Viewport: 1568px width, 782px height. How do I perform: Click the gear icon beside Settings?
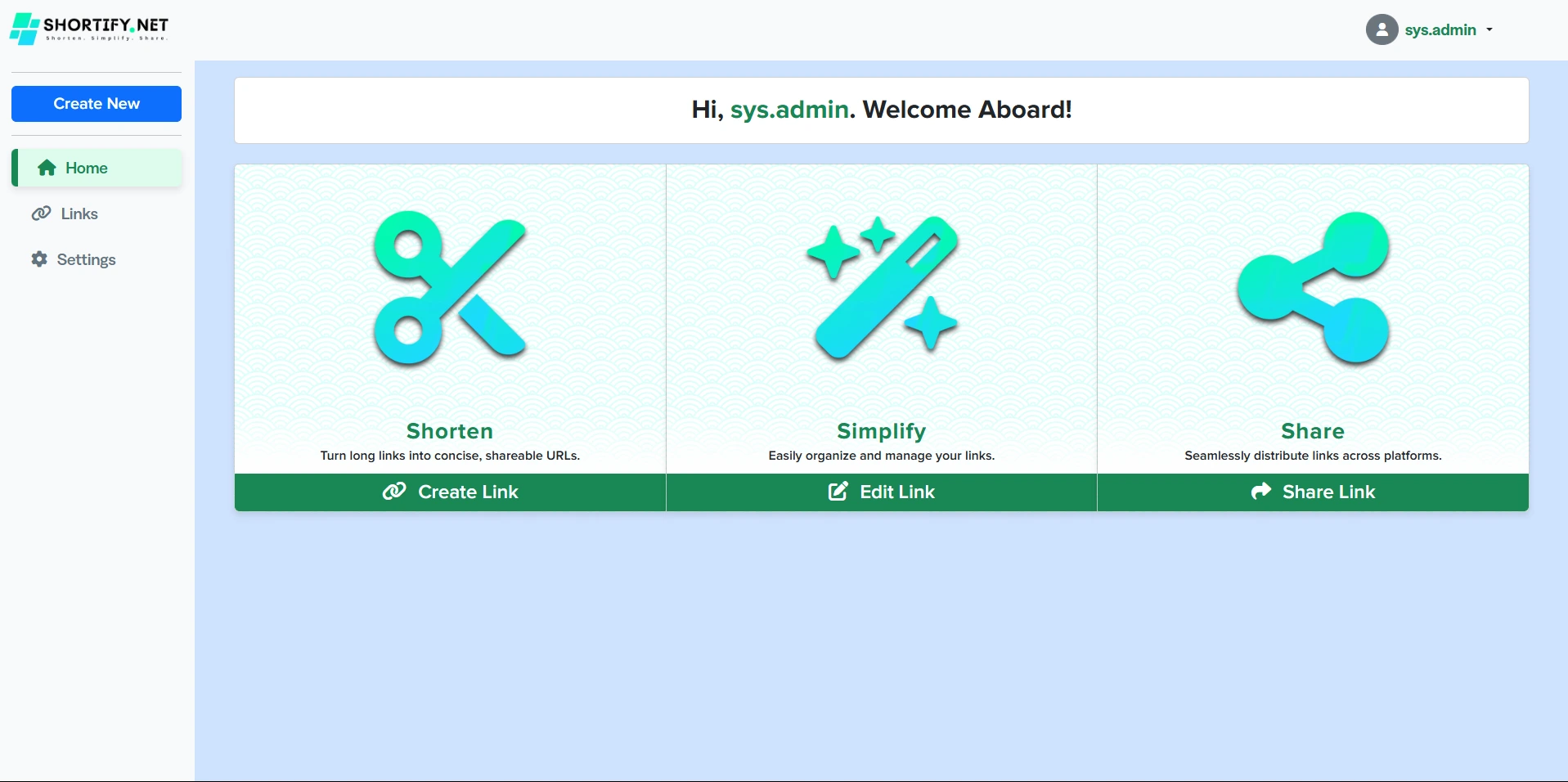(39, 259)
